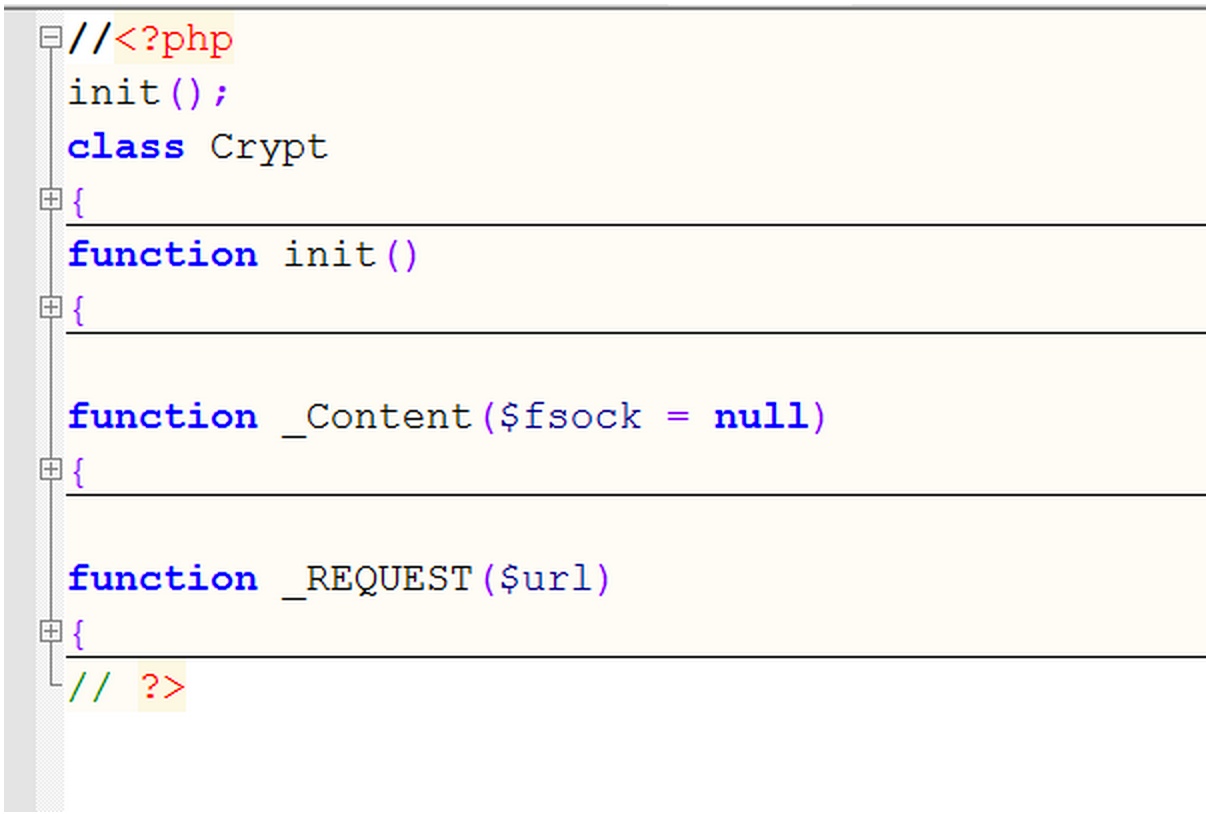
Task: Click the _Content function name
Action: click(x=377, y=417)
